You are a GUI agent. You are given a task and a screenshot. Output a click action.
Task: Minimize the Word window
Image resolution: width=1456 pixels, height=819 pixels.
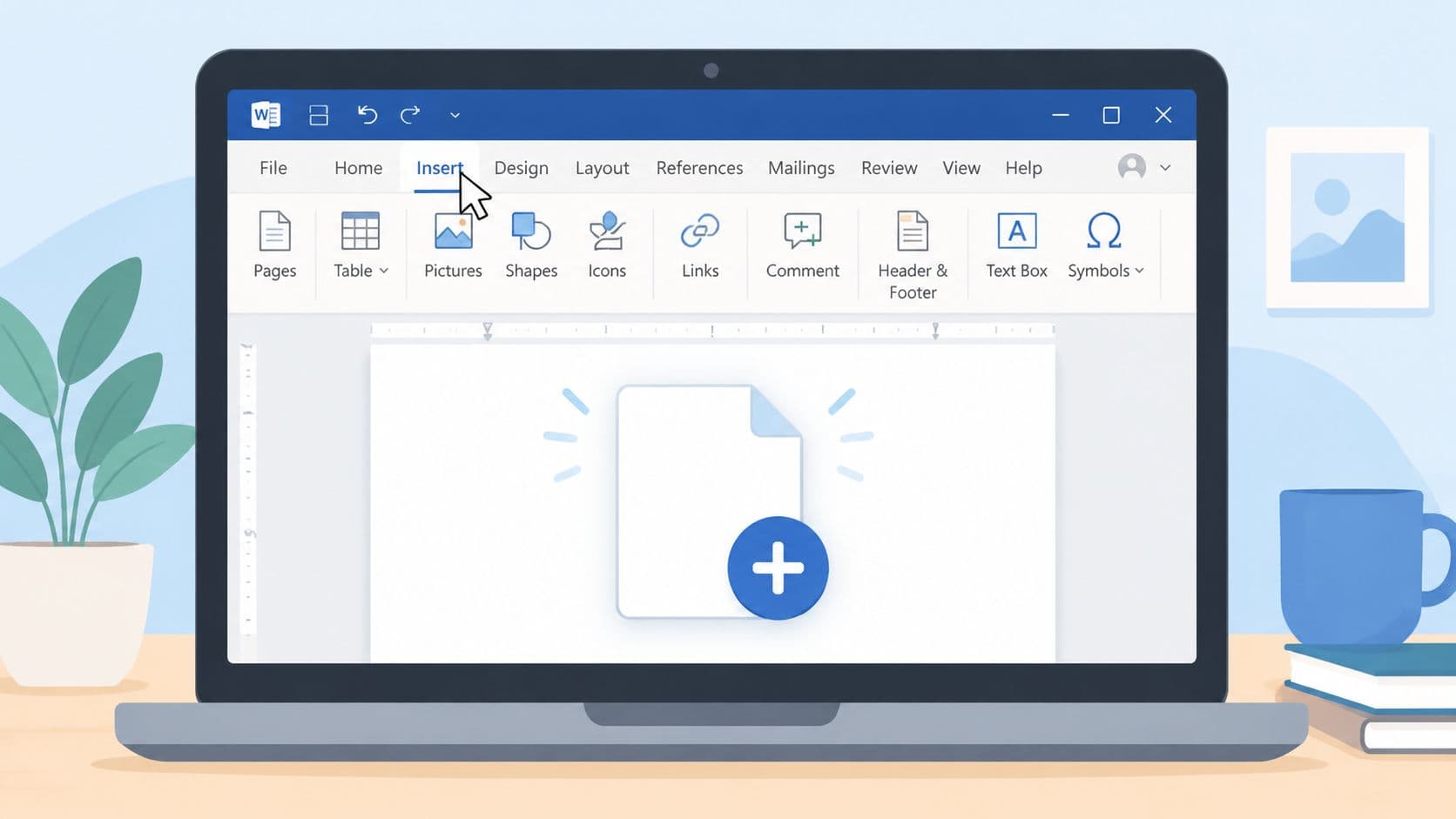pos(1060,115)
